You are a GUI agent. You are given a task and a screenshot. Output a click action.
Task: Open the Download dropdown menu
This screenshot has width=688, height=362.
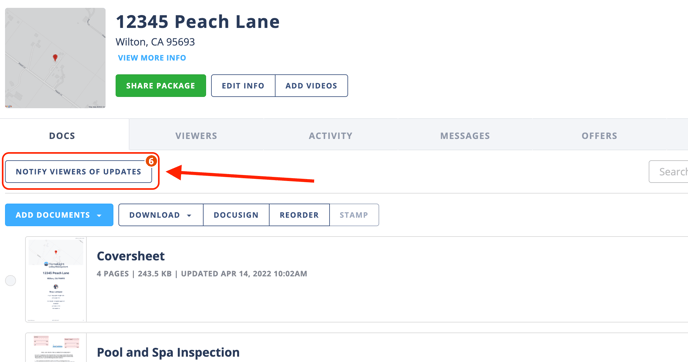pyautogui.click(x=161, y=215)
